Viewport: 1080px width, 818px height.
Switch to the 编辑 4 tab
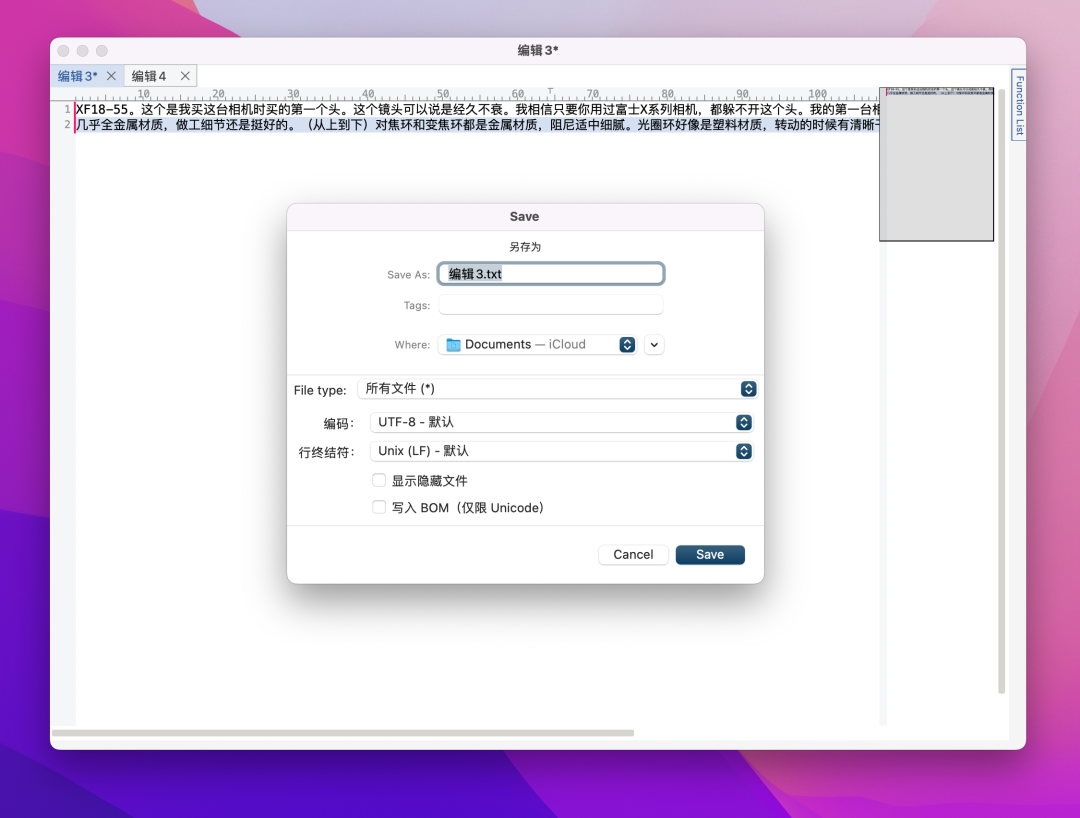click(149, 76)
